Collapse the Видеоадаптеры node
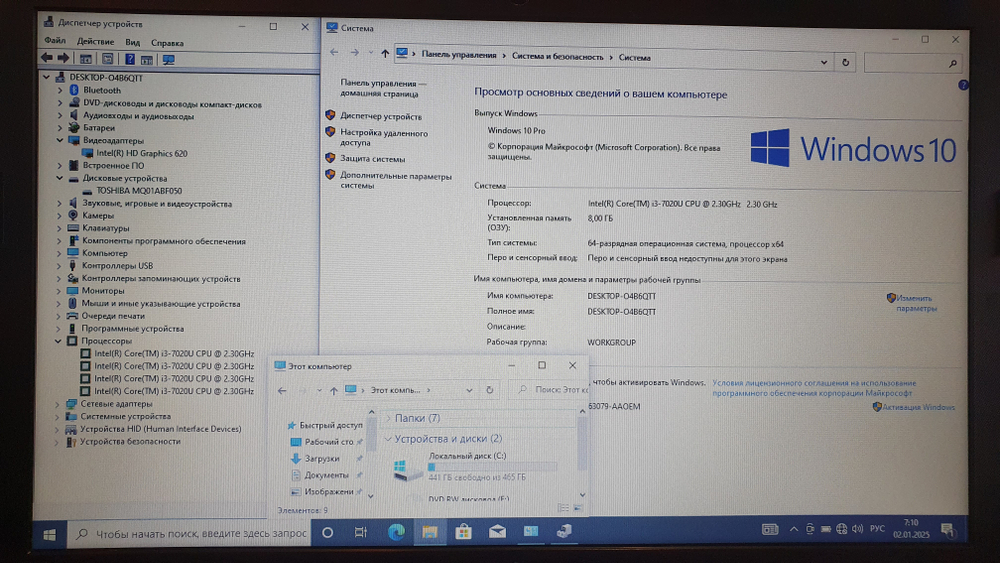 click(60, 140)
